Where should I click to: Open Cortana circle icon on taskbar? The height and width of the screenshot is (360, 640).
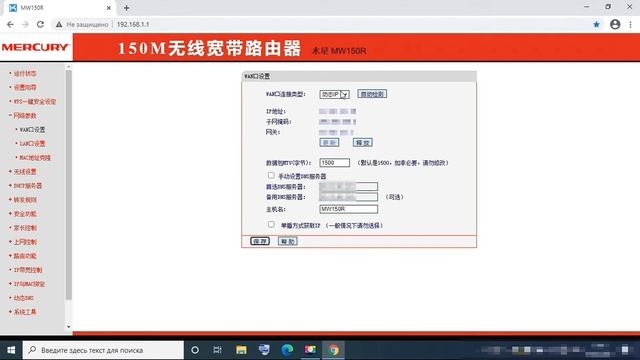pyautogui.click(x=195, y=350)
